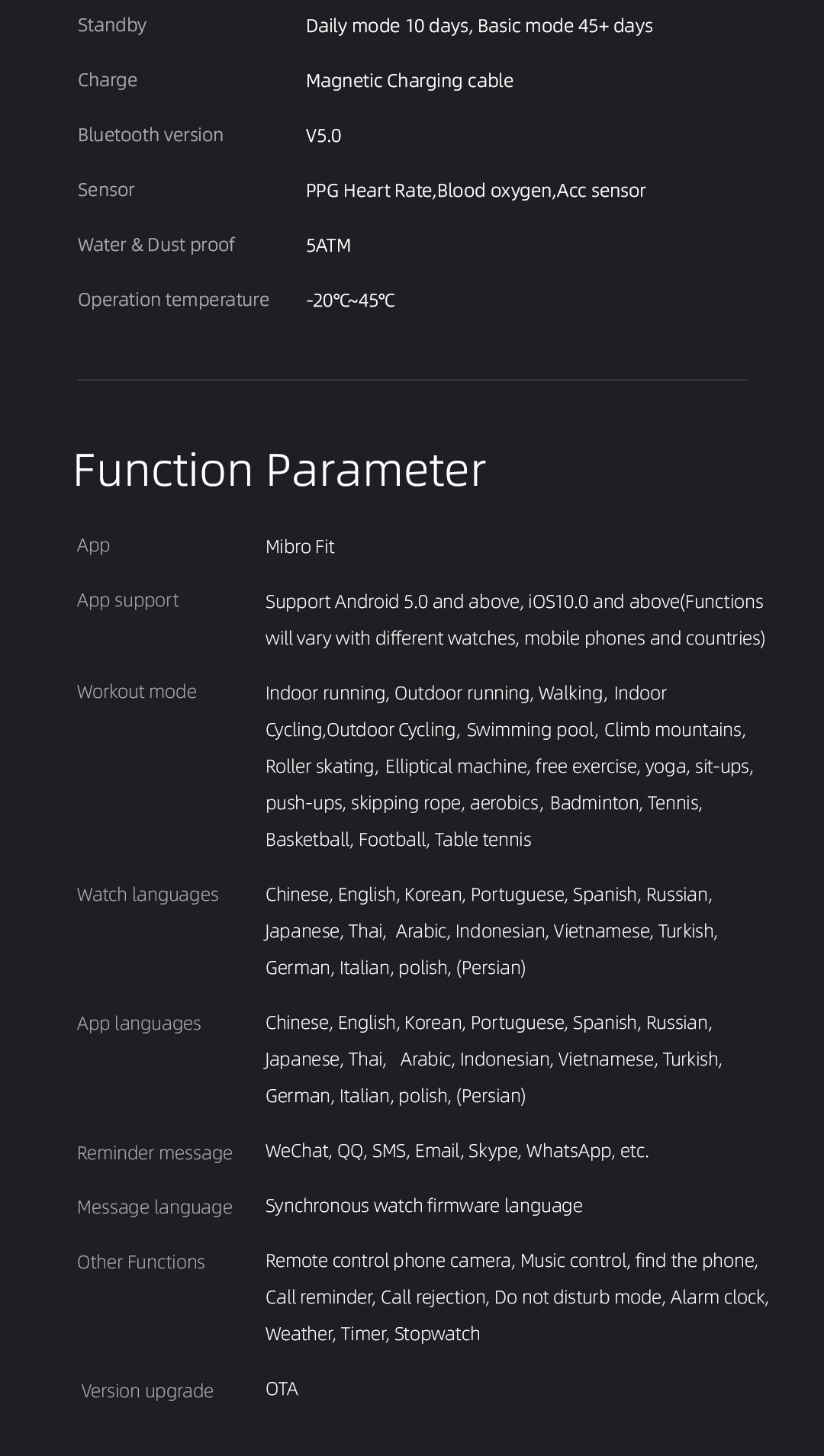This screenshot has height=1456, width=824.
Task: Click Synchronous watch firmware language text
Action: tap(423, 1206)
